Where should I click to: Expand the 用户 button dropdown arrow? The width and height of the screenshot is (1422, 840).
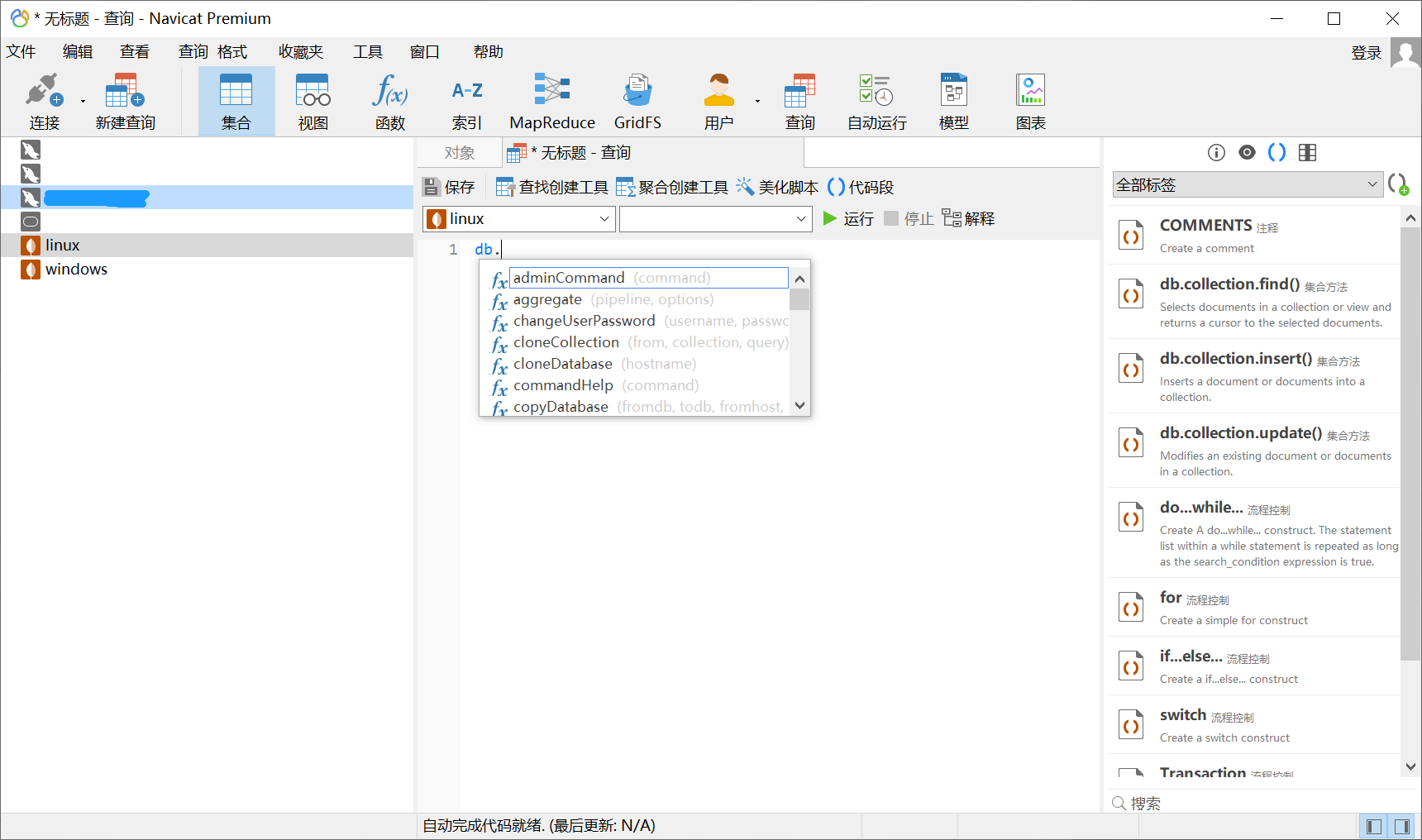pos(757,101)
